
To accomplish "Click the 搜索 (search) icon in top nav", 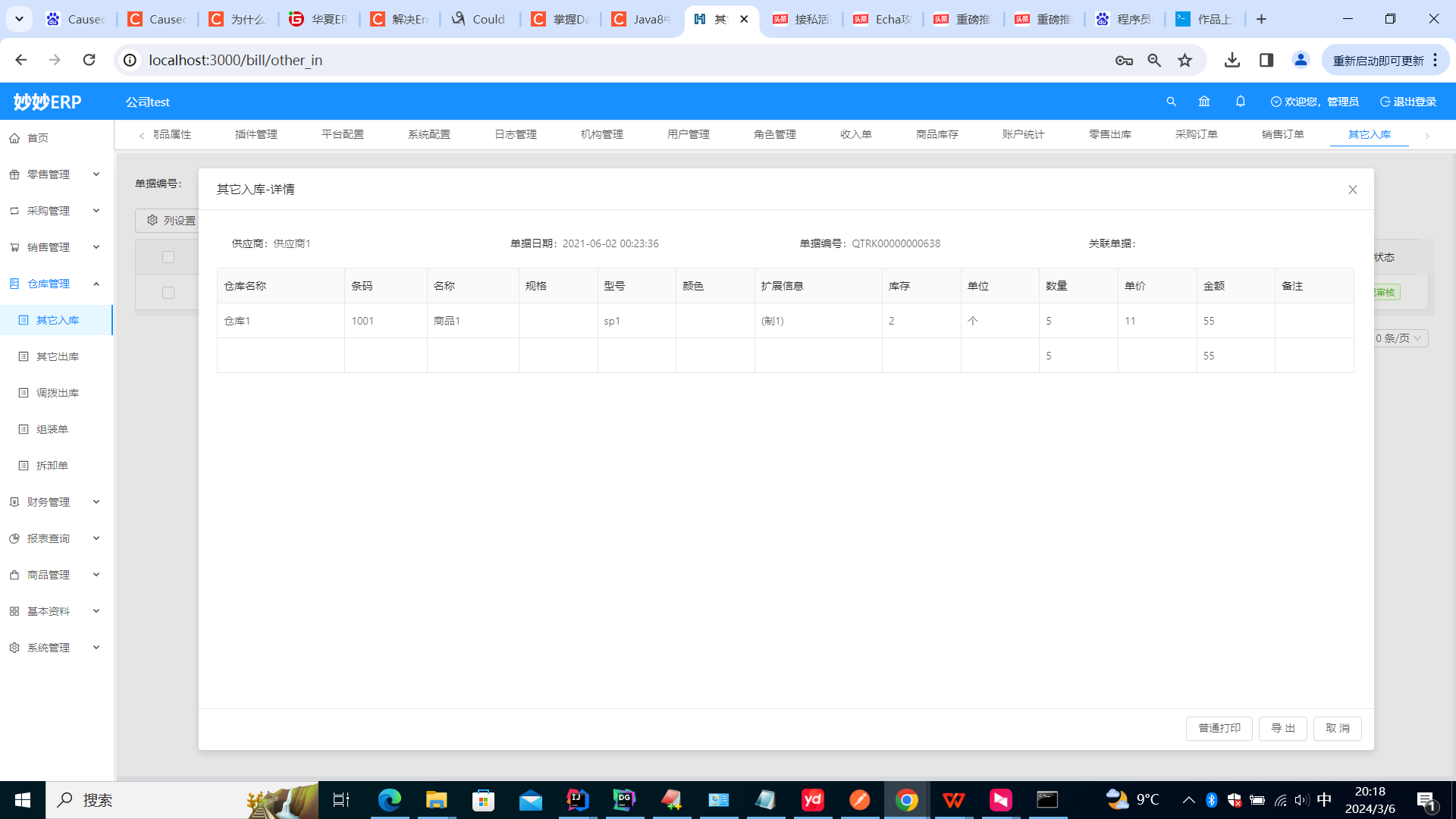I will (x=1171, y=101).
